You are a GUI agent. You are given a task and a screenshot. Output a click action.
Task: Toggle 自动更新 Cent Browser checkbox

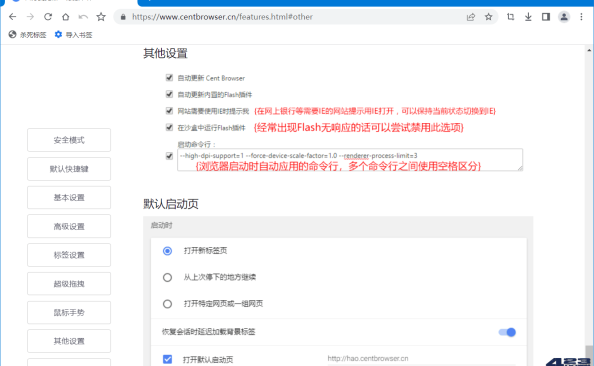click(169, 78)
